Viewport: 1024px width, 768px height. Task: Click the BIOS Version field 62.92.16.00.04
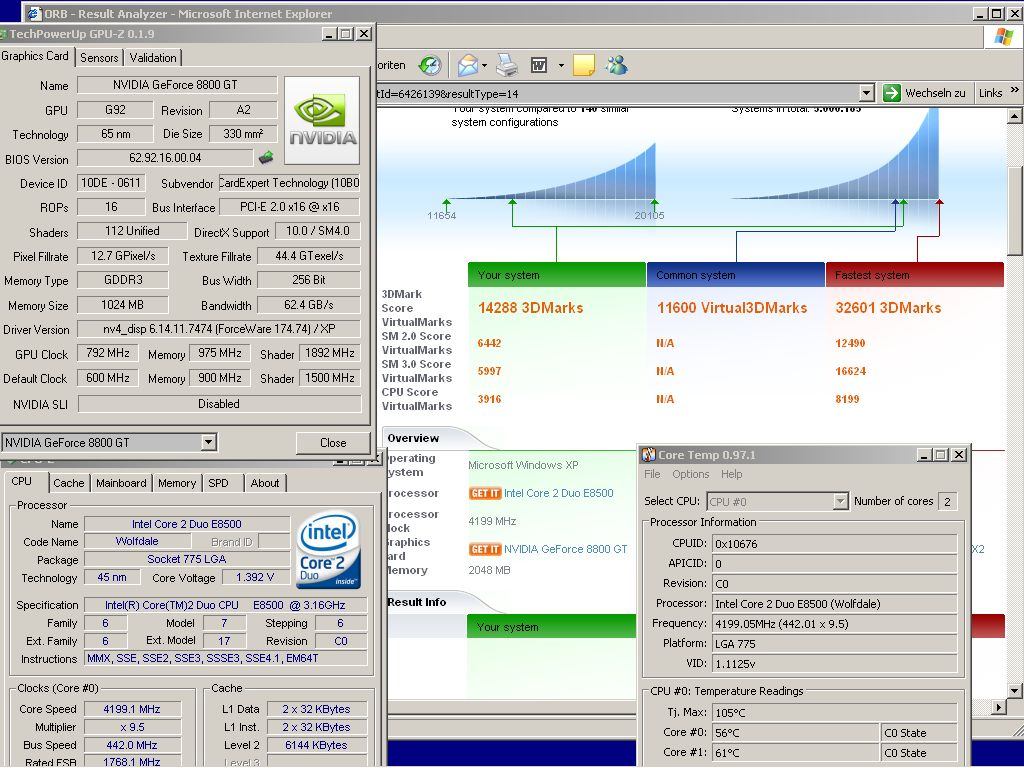(165, 157)
